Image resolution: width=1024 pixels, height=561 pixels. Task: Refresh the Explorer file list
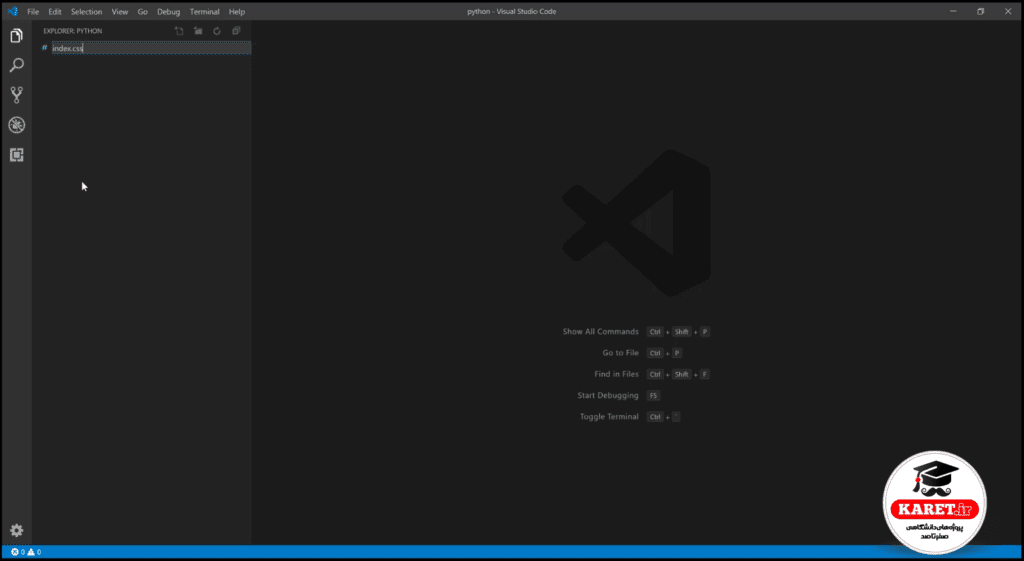pyautogui.click(x=217, y=31)
